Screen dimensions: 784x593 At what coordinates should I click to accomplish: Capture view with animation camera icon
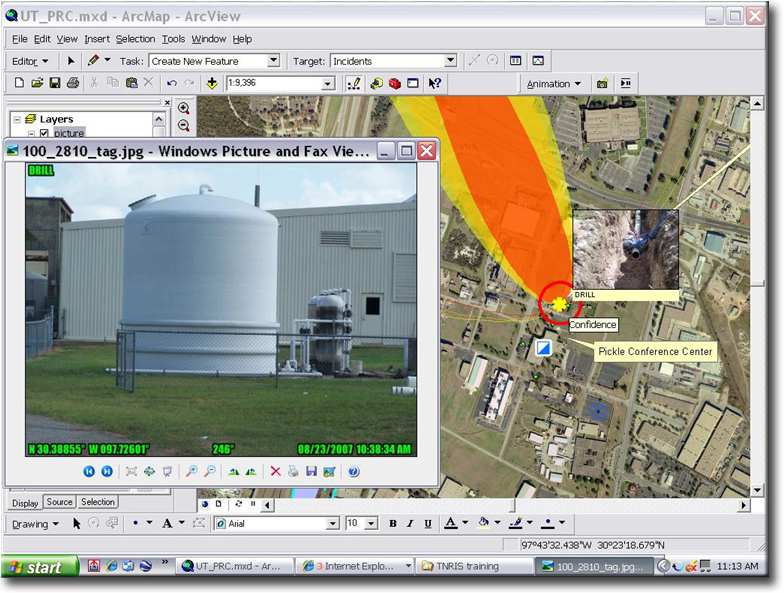click(x=602, y=84)
